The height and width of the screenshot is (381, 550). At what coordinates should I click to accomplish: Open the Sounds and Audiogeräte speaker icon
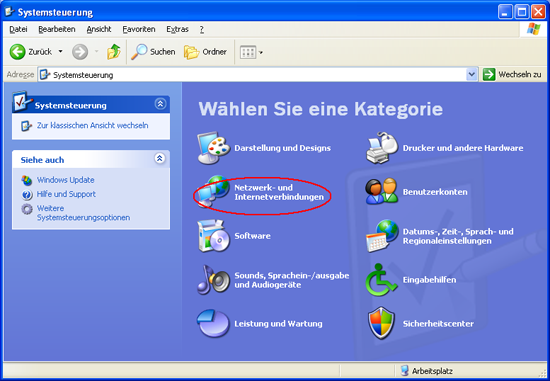[213, 280]
